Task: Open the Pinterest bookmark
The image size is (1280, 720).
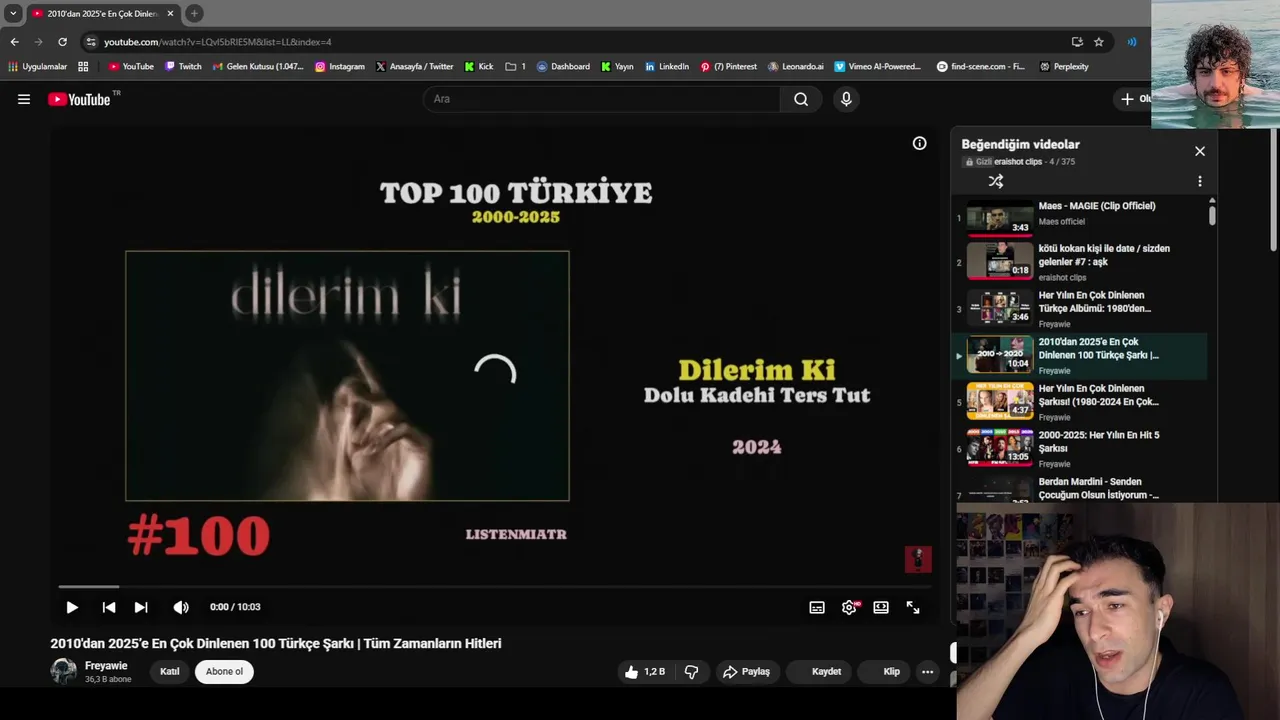Action: (729, 67)
